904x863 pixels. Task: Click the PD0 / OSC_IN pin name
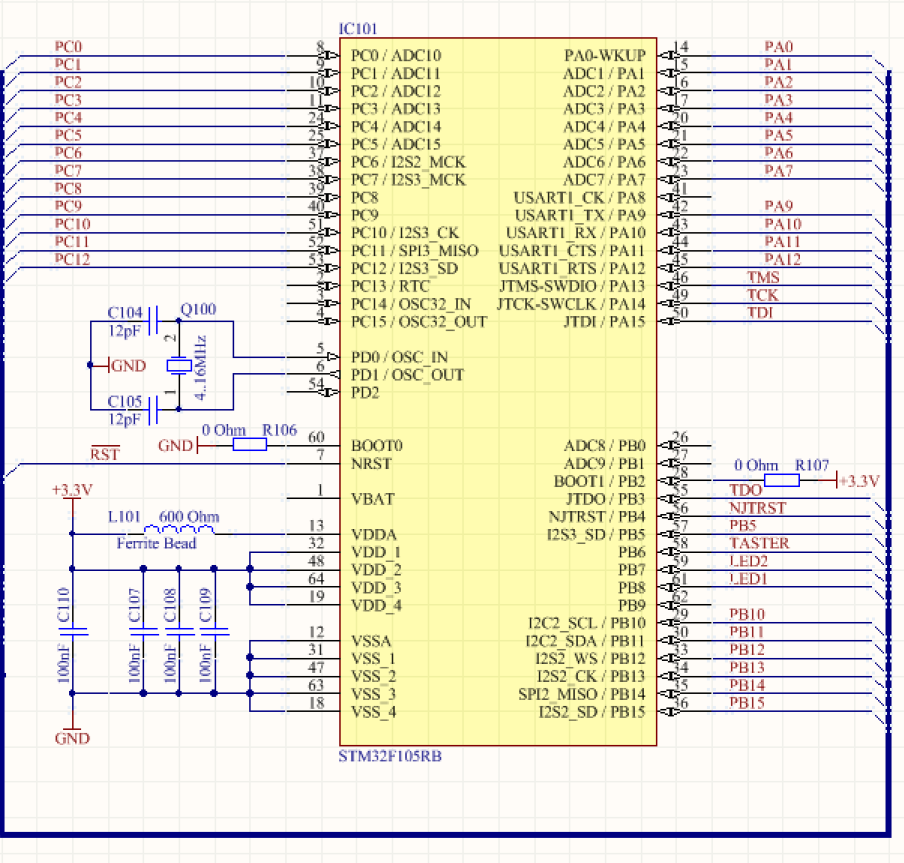[400, 357]
